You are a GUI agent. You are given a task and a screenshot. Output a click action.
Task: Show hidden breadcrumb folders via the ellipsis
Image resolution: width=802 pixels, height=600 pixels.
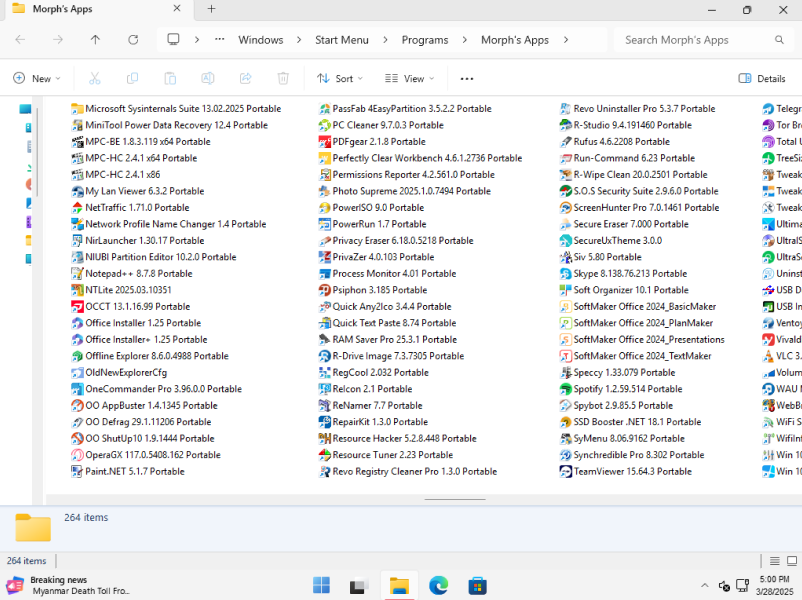click(219, 39)
